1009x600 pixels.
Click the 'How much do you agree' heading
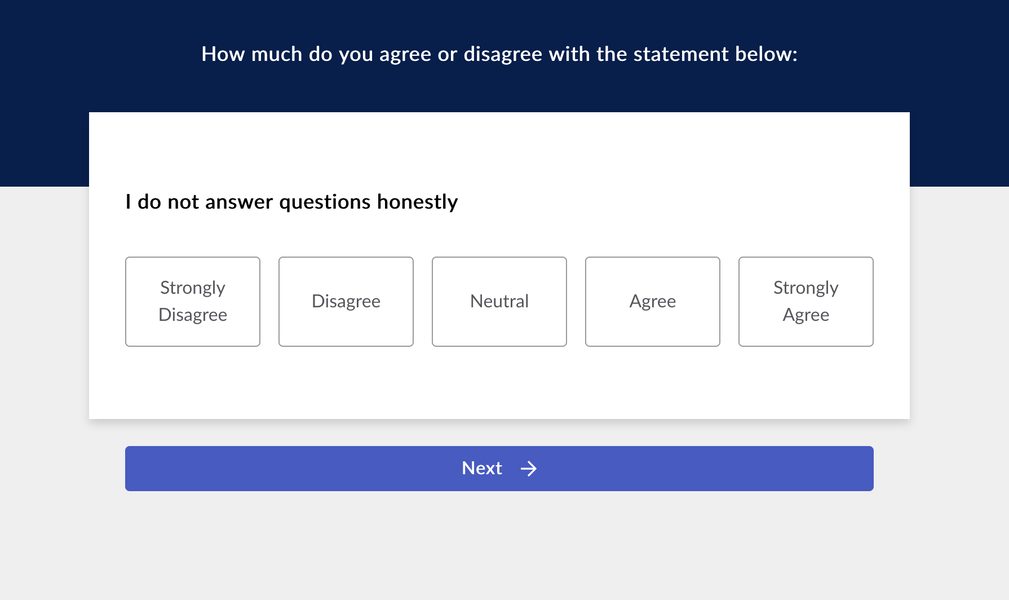(x=499, y=54)
